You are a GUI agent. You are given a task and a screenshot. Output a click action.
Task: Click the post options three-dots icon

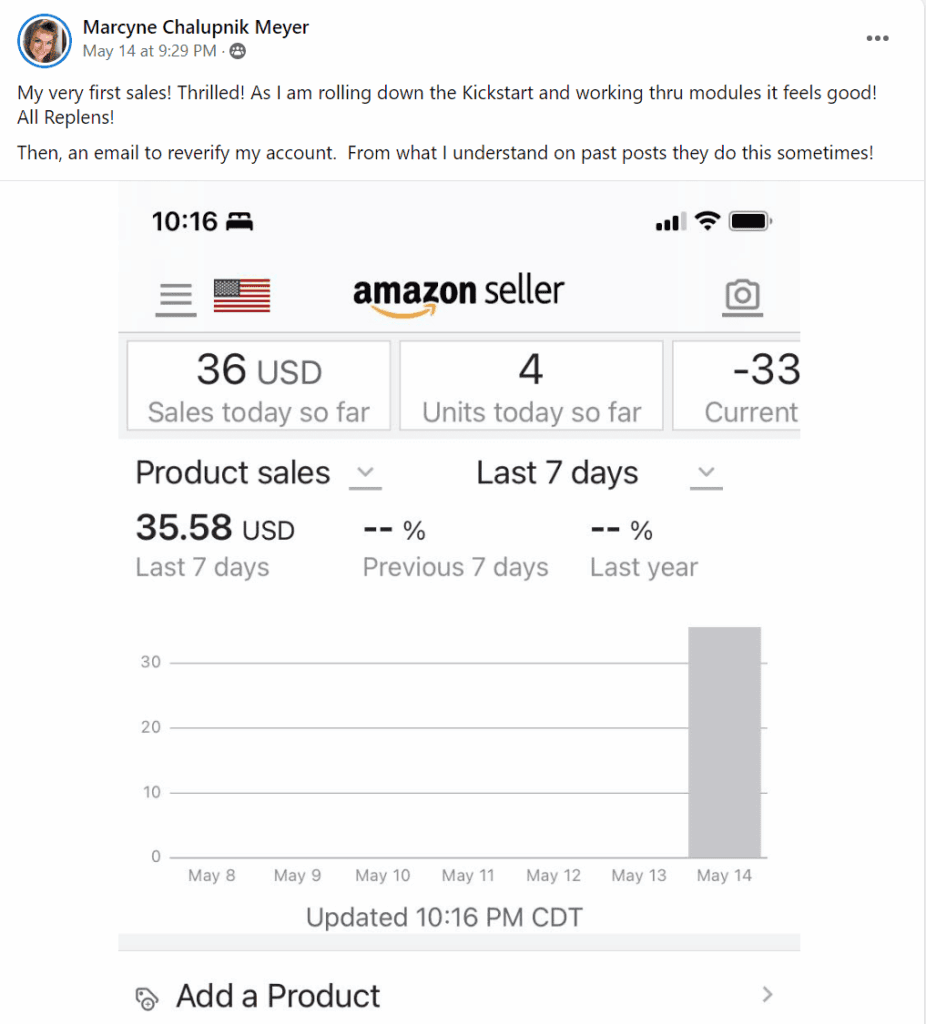point(877,38)
